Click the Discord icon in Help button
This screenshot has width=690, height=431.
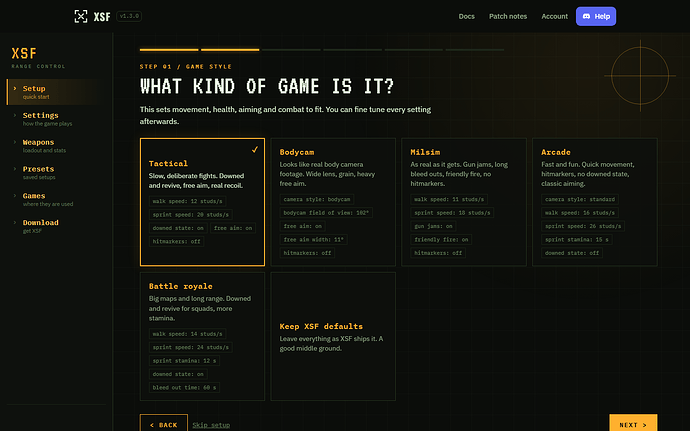click(x=586, y=16)
